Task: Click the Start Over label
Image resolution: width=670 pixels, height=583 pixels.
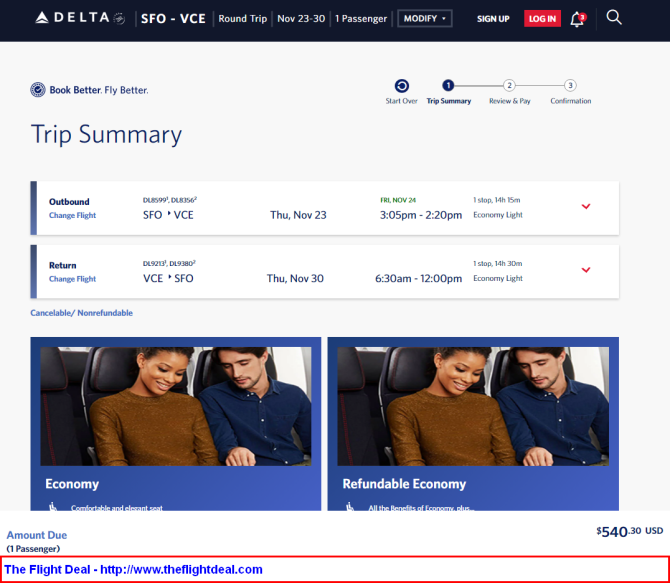Action: coord(401,101)
